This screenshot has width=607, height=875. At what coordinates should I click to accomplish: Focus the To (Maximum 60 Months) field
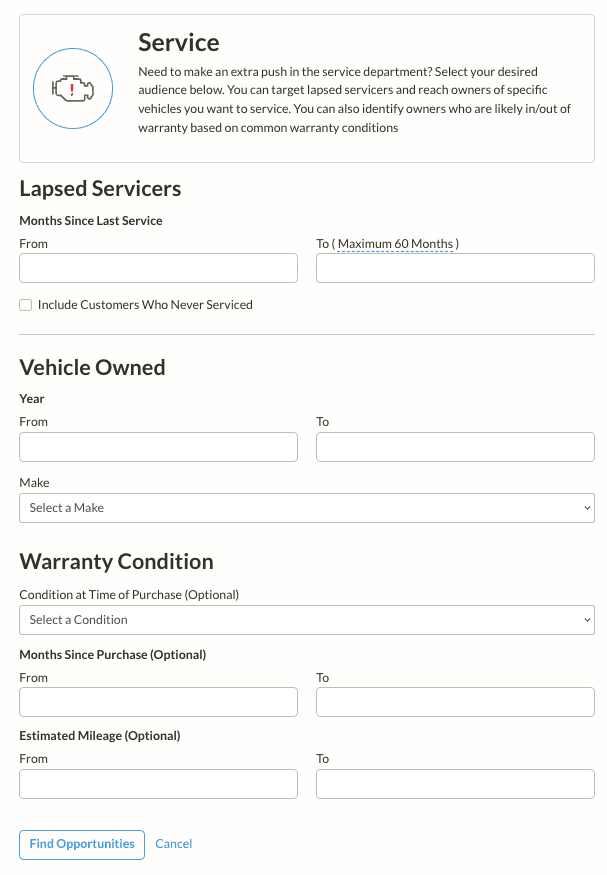click(455, 268)
